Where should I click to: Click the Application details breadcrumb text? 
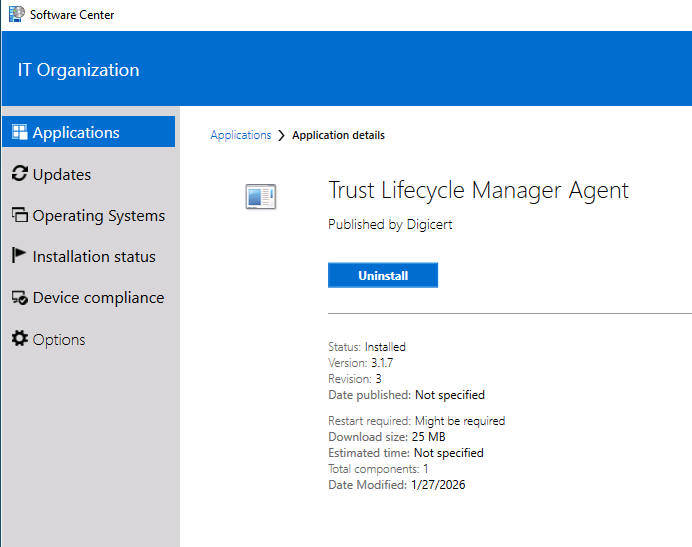tap(338, 135)
